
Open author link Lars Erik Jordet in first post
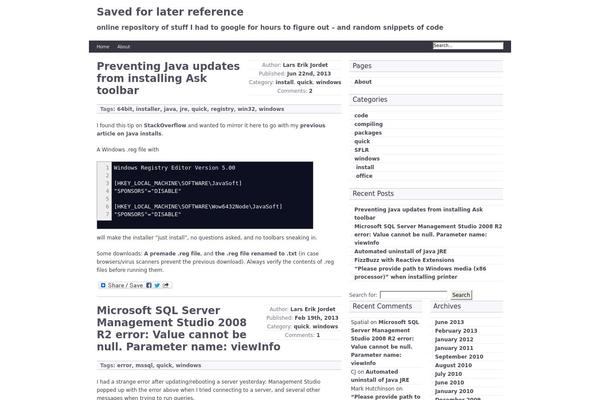tap(305, 65)
